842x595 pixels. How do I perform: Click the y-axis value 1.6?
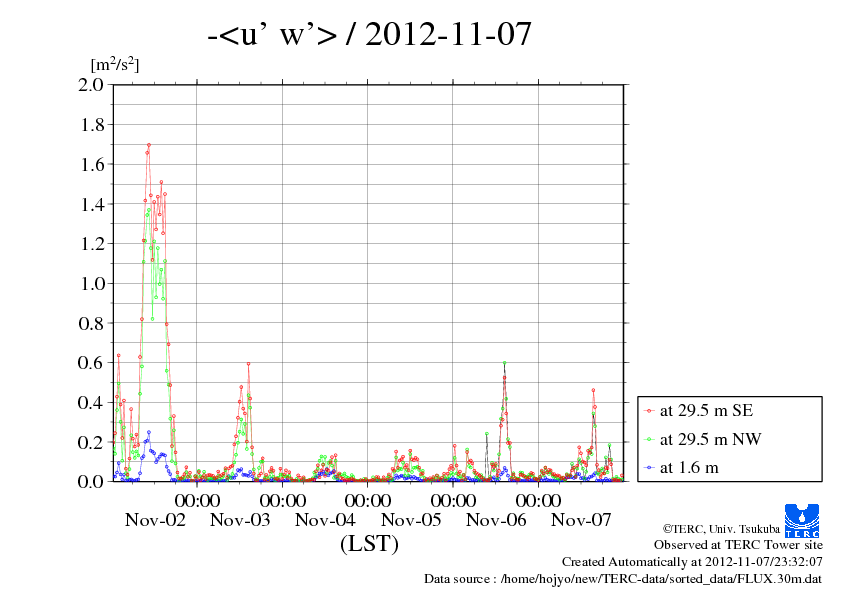coord(91,164)
